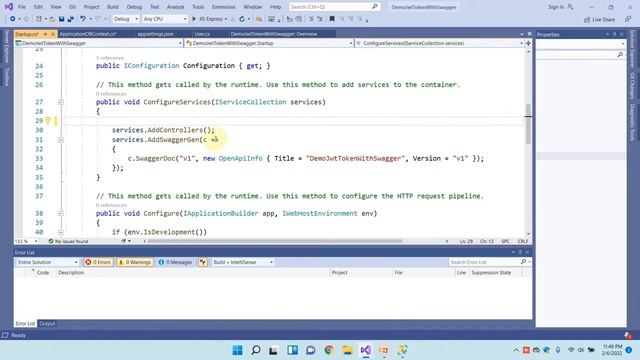Collapse the AddSwaggerGen block at line 31
640x360 pixels.
tap(61, 140)
